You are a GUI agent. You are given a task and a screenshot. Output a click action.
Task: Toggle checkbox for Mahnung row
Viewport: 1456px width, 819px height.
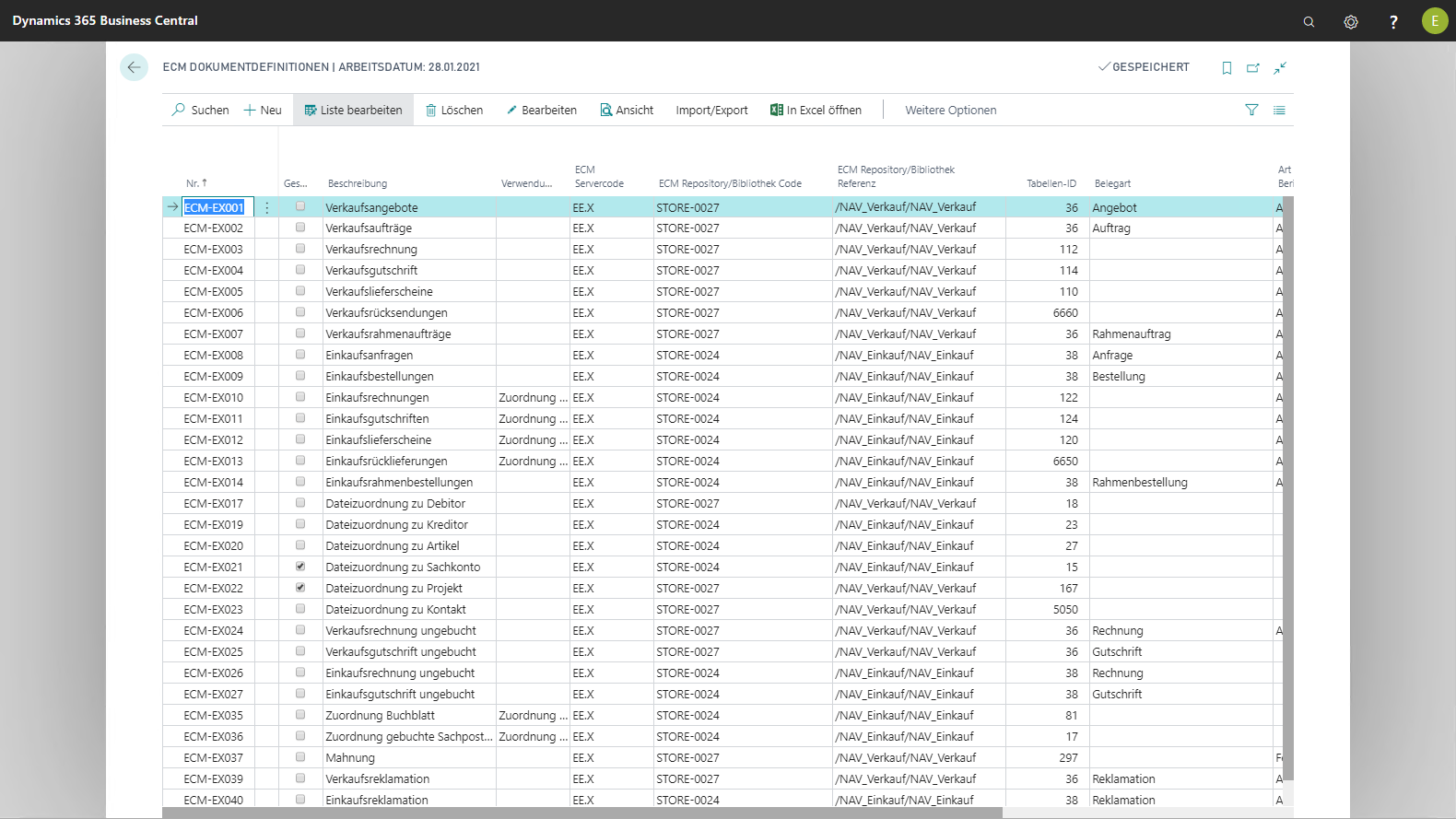[x=300, y=756]
